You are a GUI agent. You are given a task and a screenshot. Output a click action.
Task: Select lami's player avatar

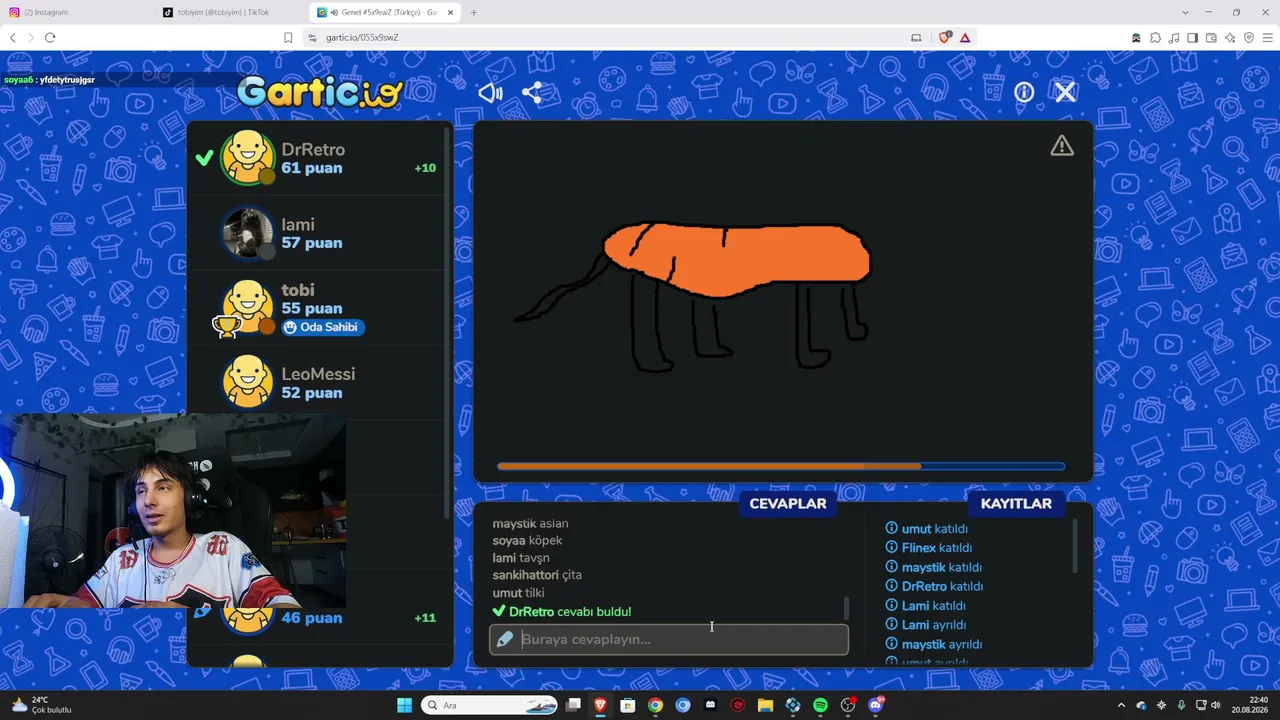point(247,233)
